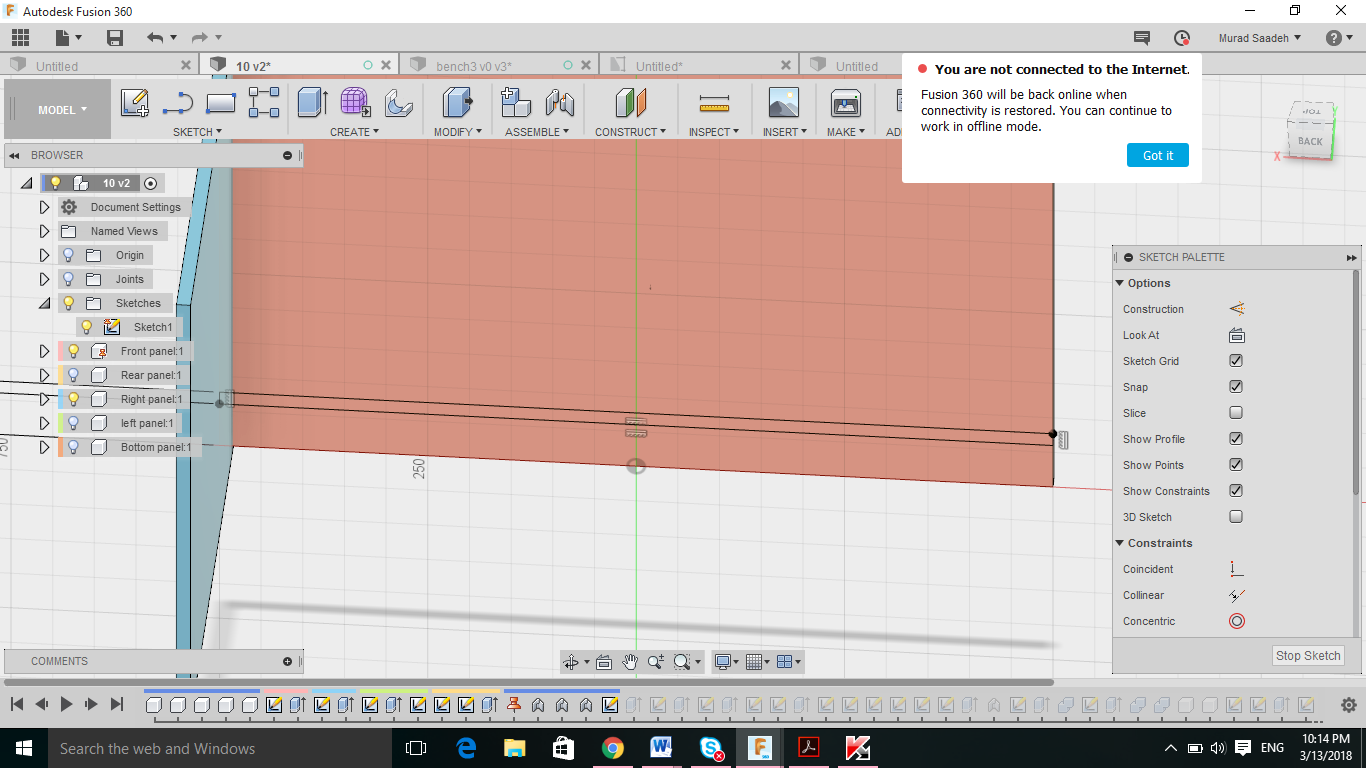Open timeline settings gear
1366x768 pixels.
point(1348,705)
